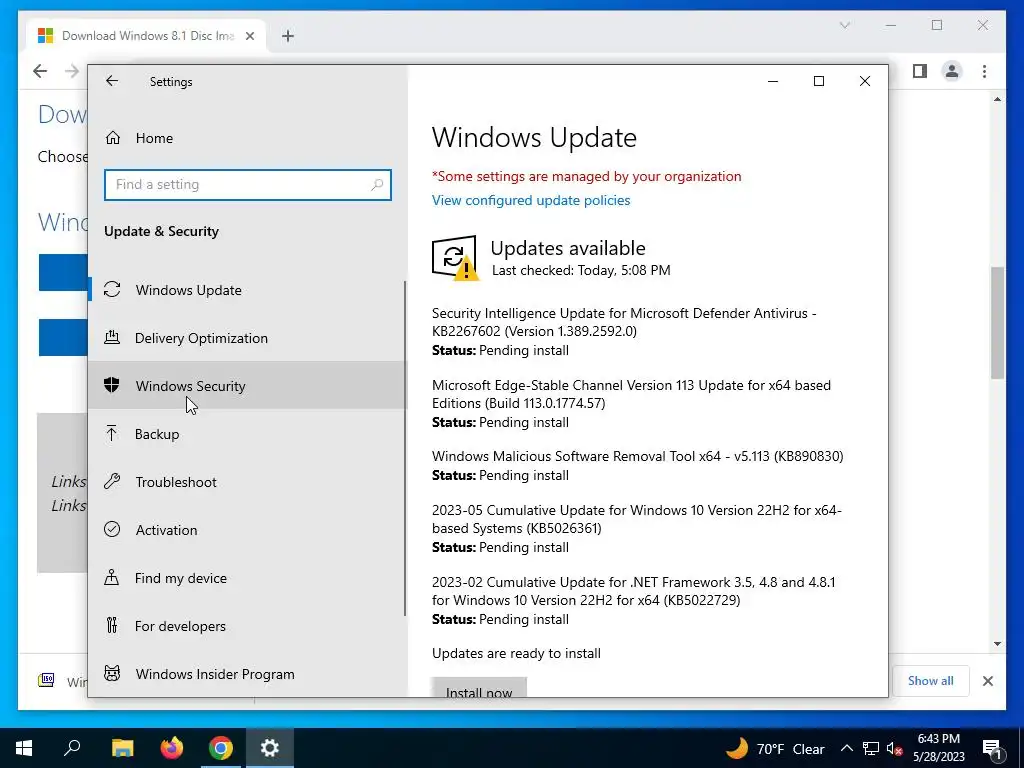Open Windows Security settings

coord(247,385)
